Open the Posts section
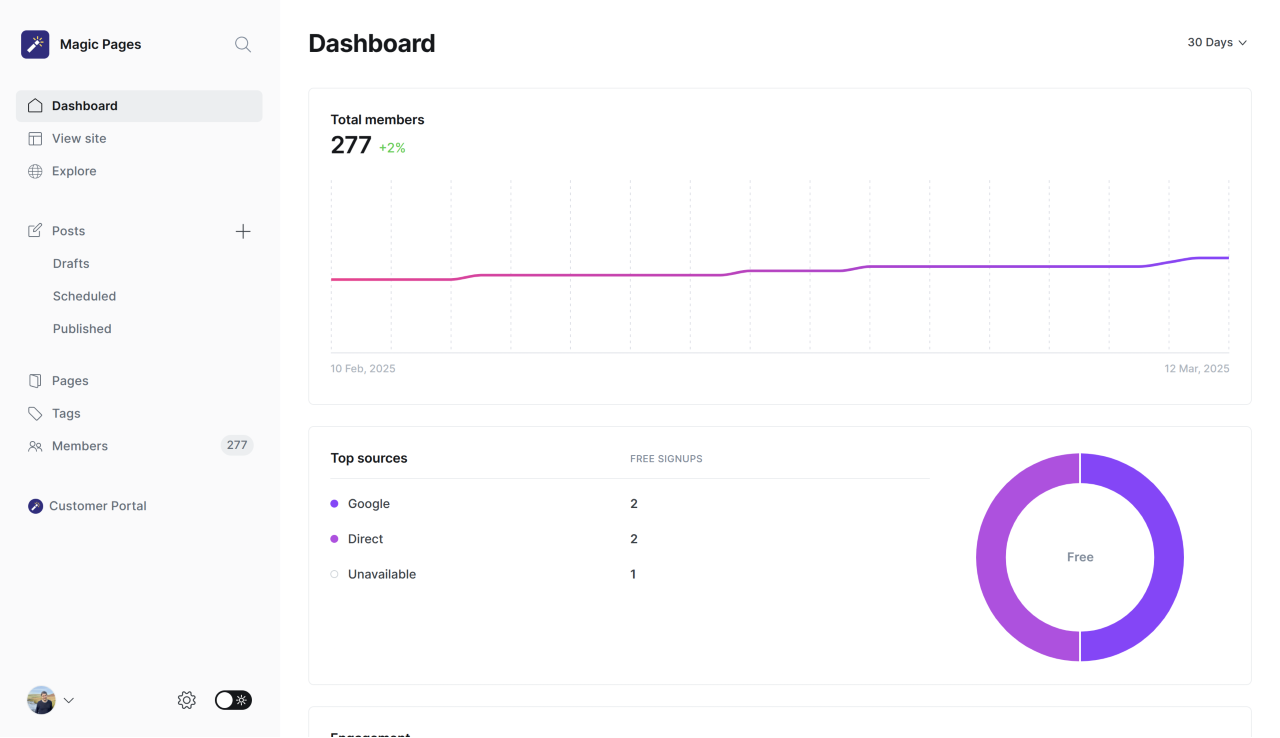 (x=67, y=231)
